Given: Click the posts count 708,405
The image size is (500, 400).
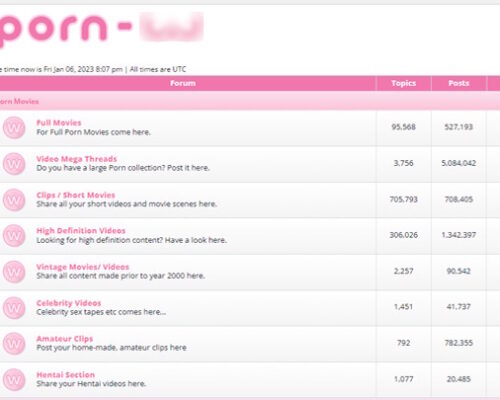Looking at the screenshot, I should pos(459,199).
